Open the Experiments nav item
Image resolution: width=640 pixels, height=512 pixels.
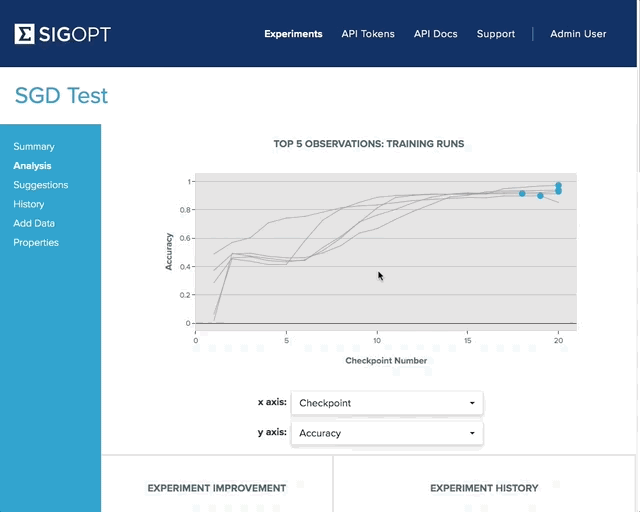click(293, 34)
